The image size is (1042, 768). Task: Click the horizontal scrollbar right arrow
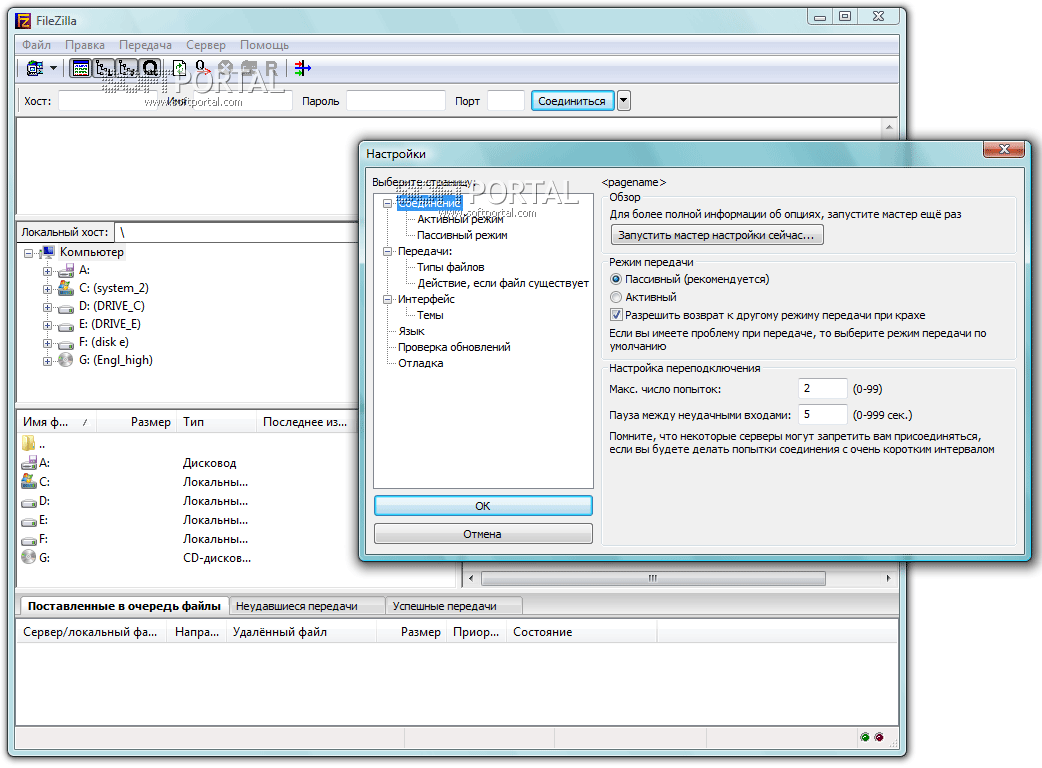click(888, 578)
